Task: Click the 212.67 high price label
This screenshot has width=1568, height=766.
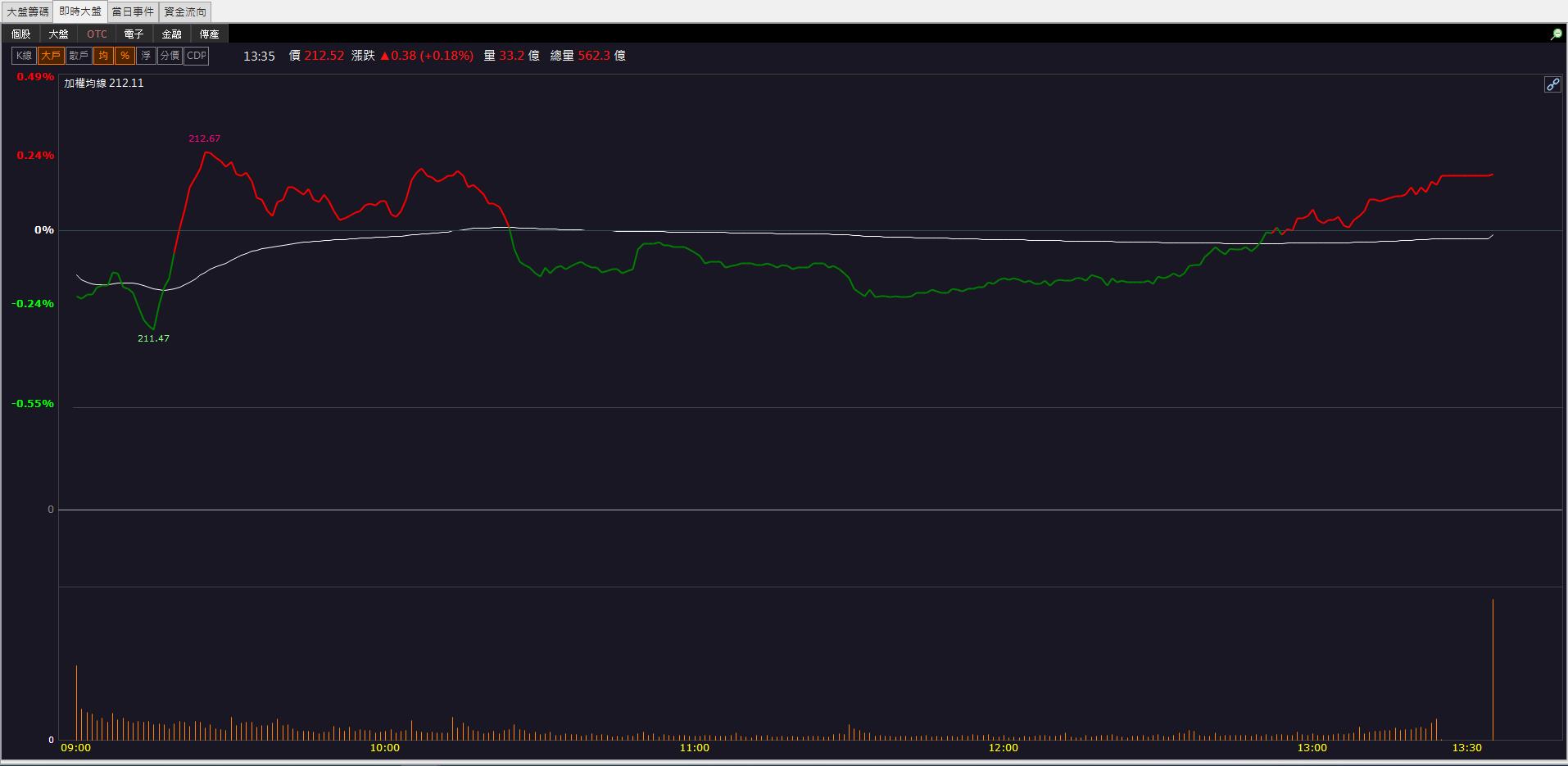Action: click(205, 138)
